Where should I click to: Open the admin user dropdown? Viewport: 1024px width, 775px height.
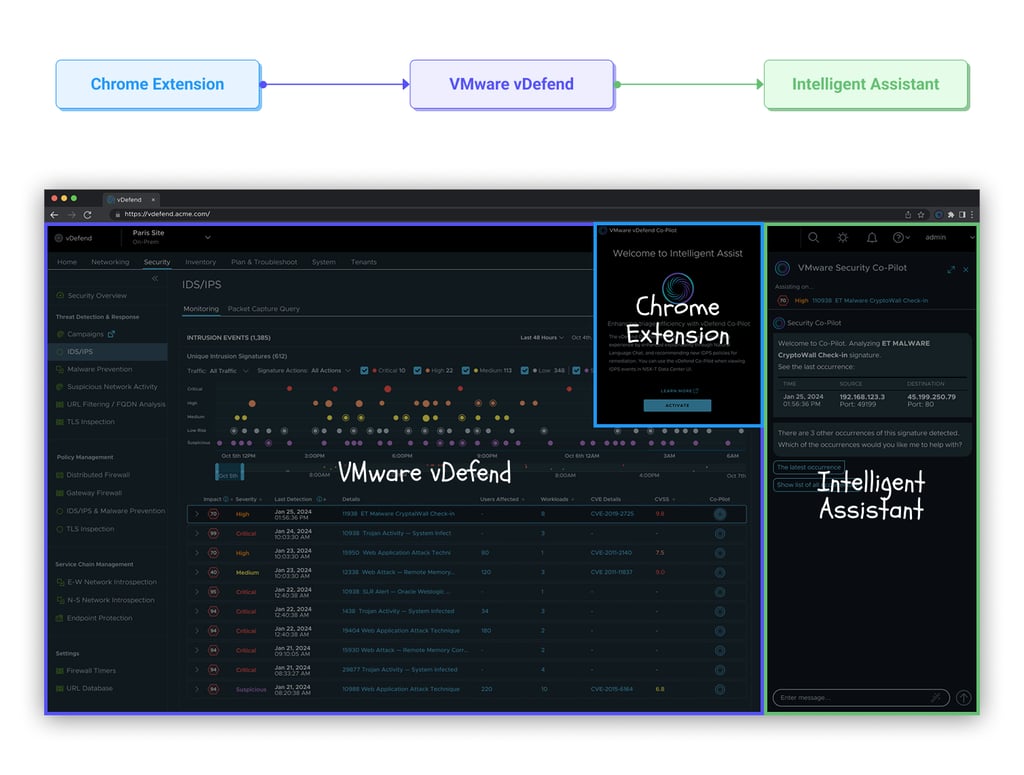coord(950,238)
